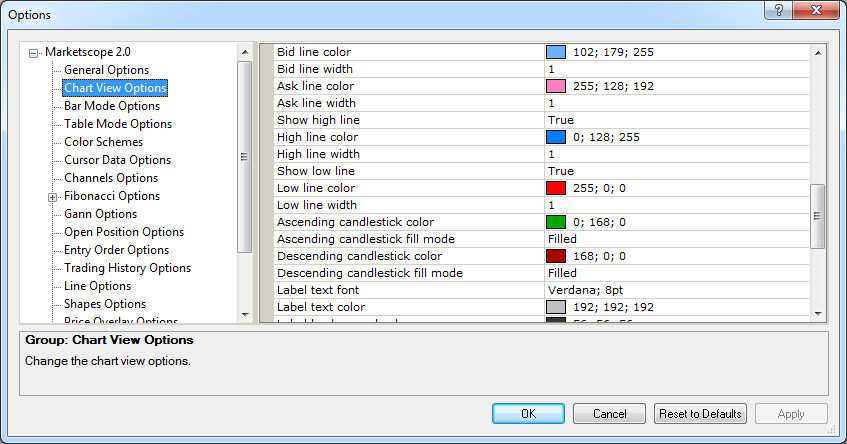Change the Label text font value
847x444 pixels.
pos(677,290)
